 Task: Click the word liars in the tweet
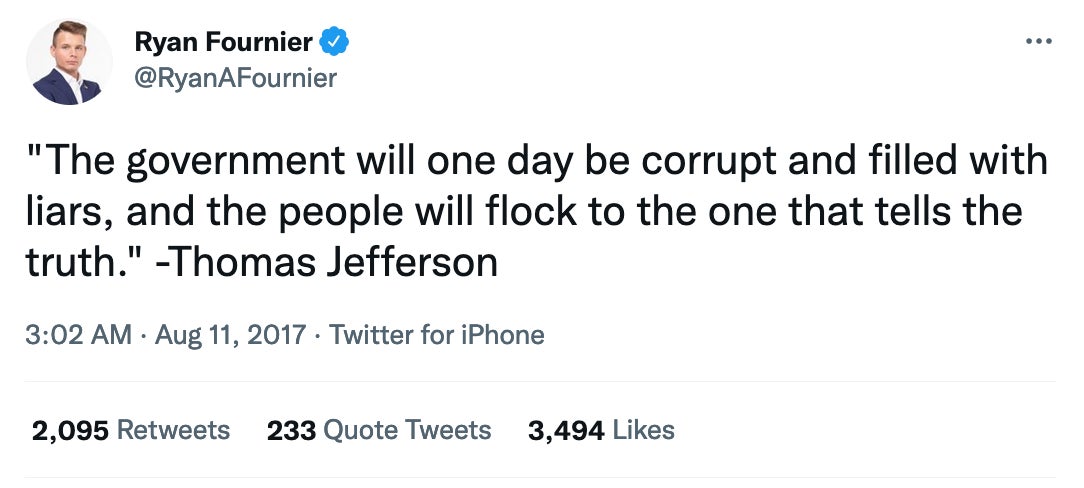(x=68, y=211)
